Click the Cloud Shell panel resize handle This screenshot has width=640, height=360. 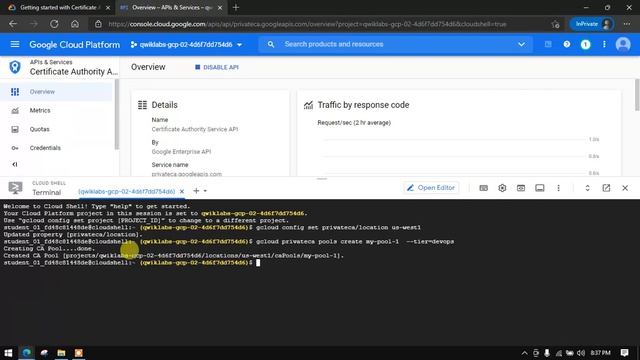[x=322, y=178]
